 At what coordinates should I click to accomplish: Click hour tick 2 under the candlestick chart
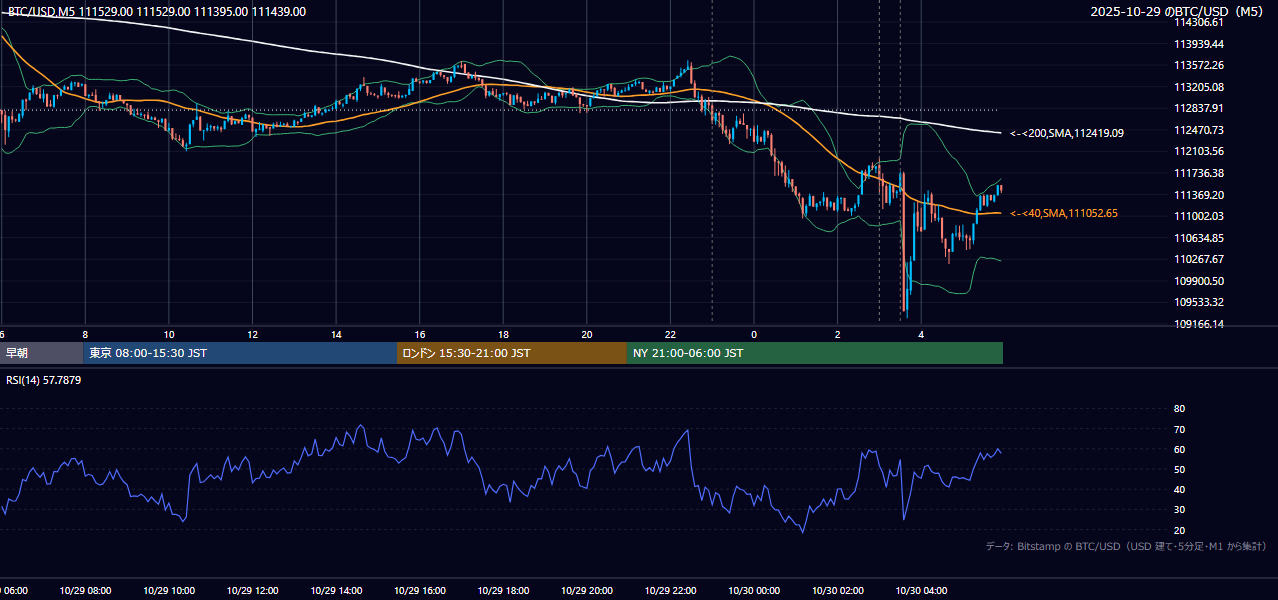[x=838, y=334]
